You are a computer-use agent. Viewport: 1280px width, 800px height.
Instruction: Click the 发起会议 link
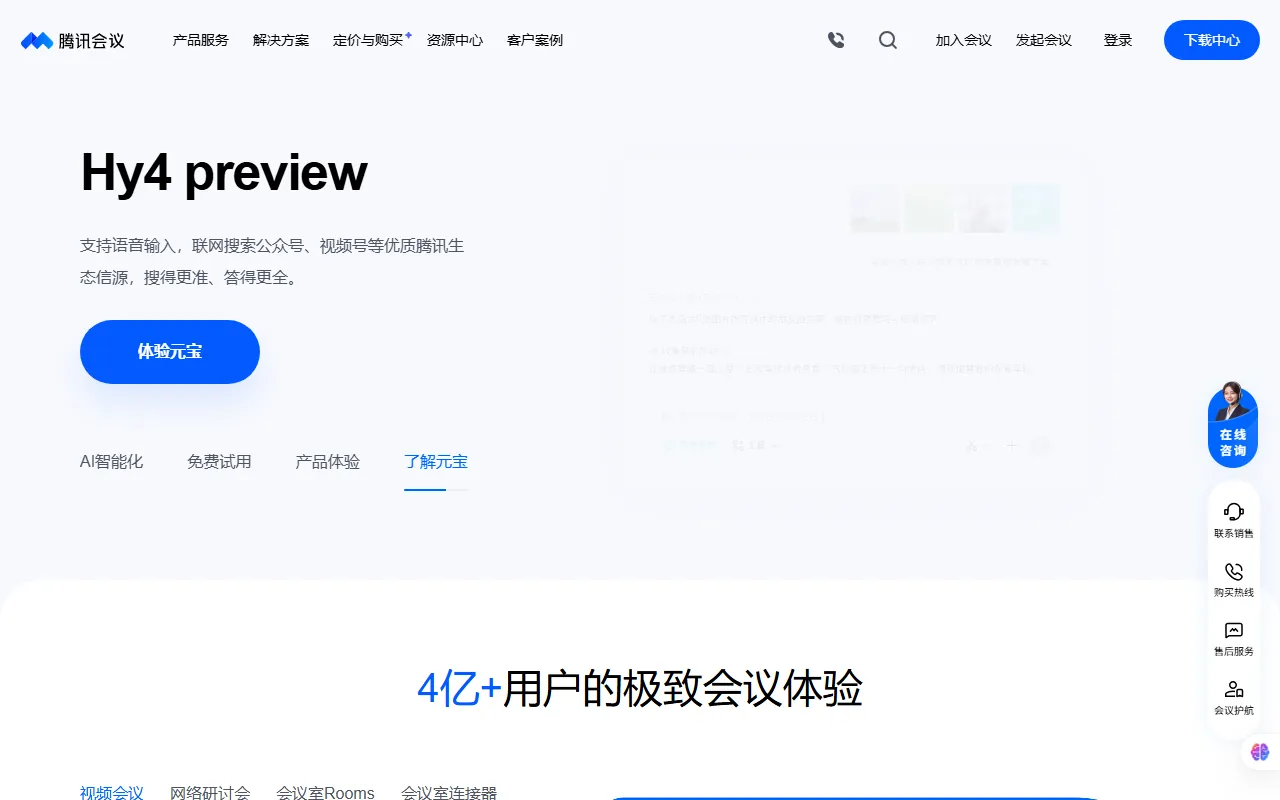pos(1044,40)
